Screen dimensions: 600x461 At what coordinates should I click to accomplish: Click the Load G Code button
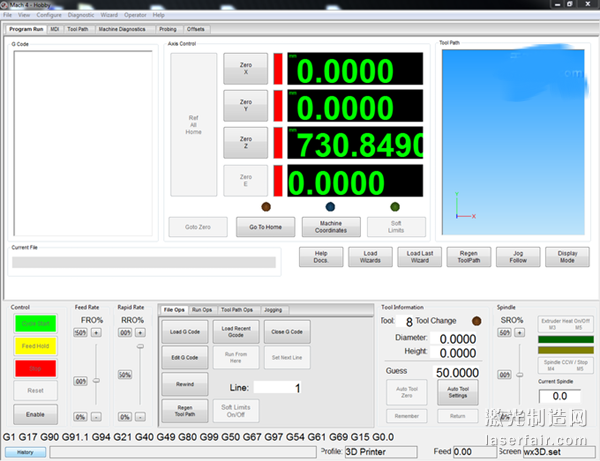(182, 331)
